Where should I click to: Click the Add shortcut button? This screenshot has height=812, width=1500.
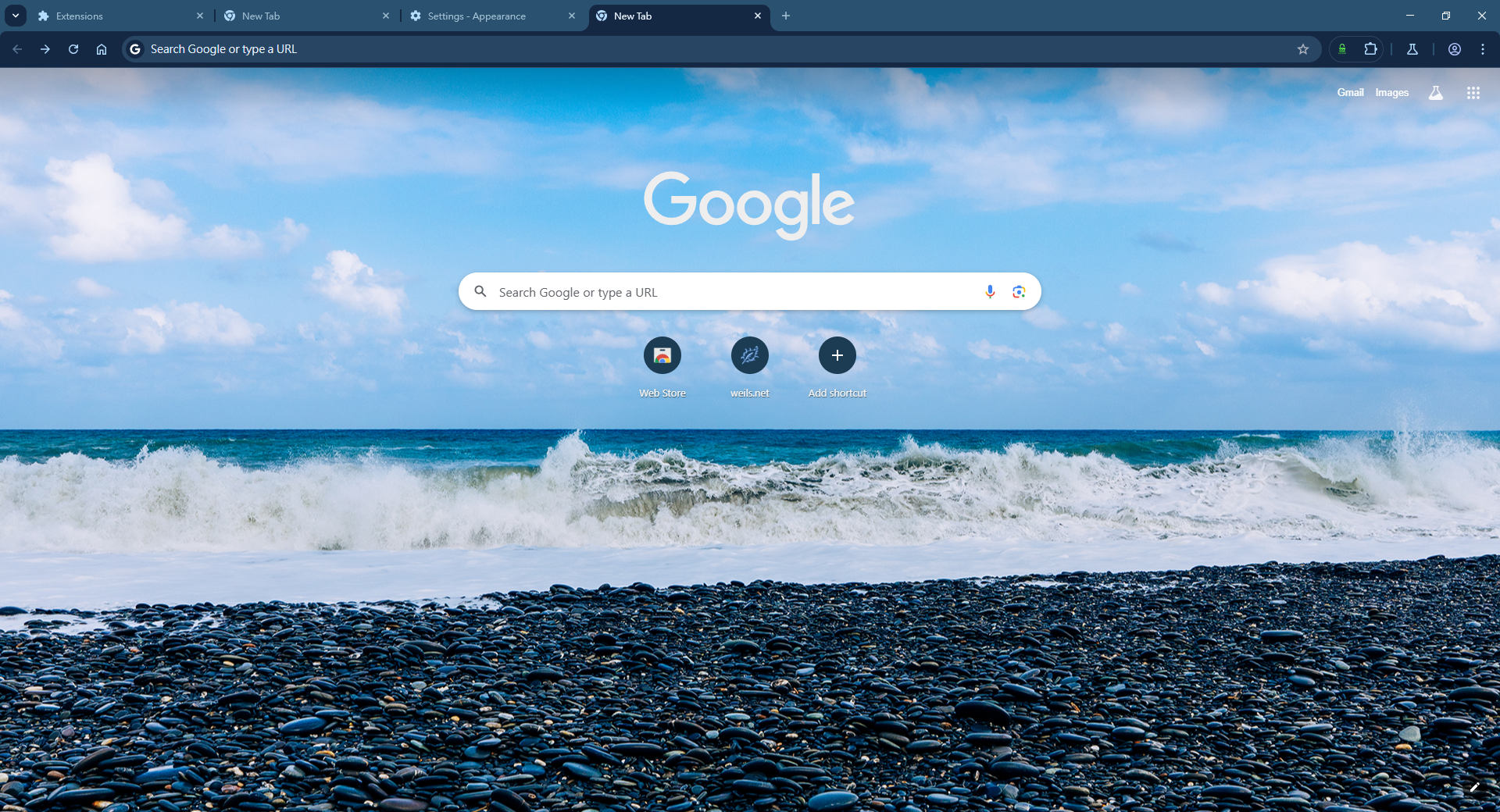pyautogui.click(x=837, y=356)
